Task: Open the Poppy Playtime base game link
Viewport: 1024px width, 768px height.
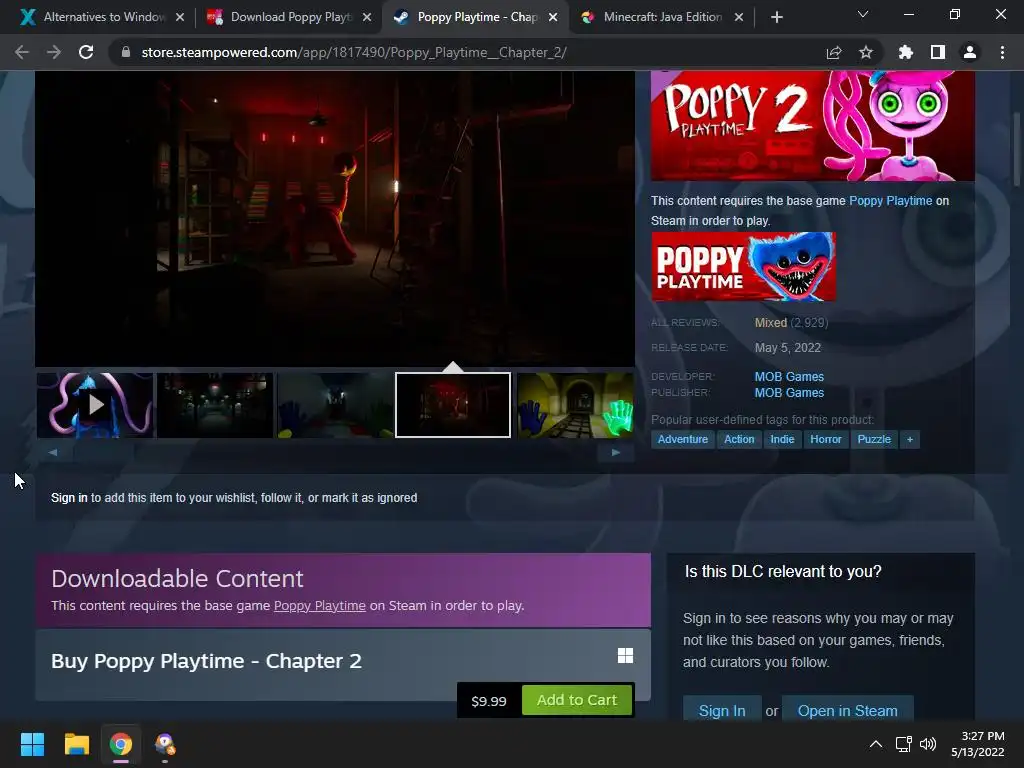Action: pos(890,200)
